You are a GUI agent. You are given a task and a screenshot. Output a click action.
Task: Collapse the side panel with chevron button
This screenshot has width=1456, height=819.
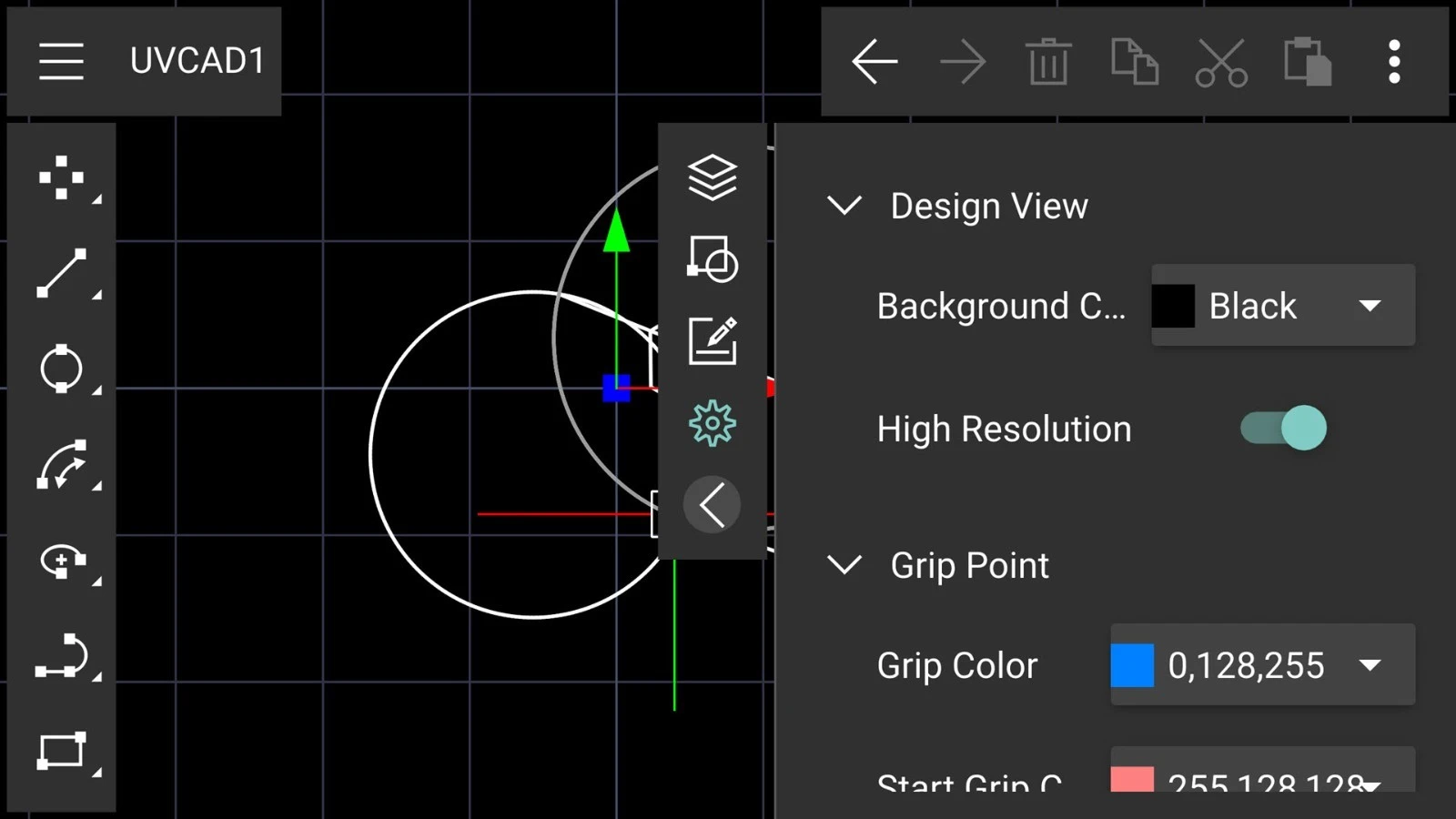[712, 505]
